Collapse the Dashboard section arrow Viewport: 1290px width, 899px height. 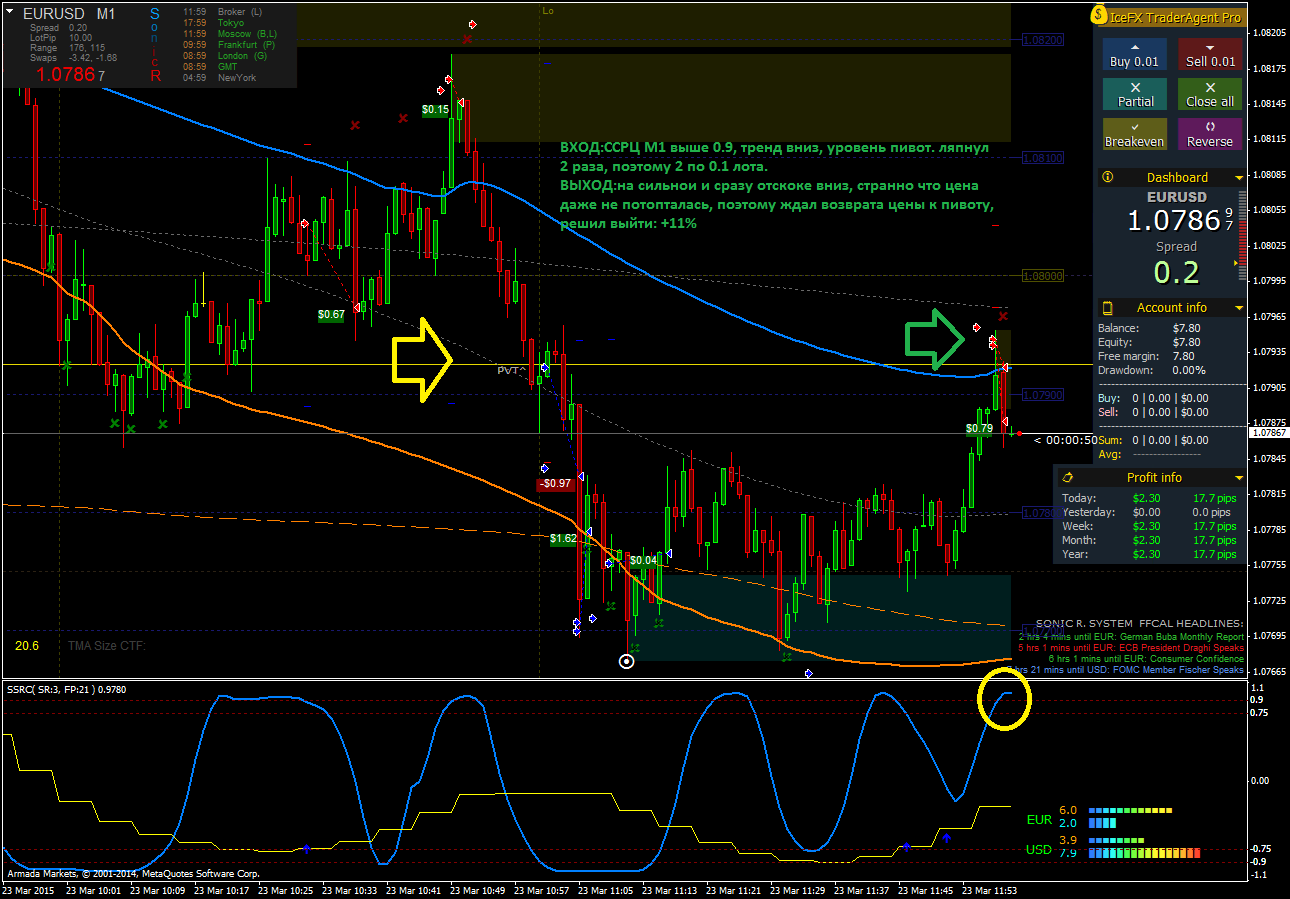pos(1239,178)
